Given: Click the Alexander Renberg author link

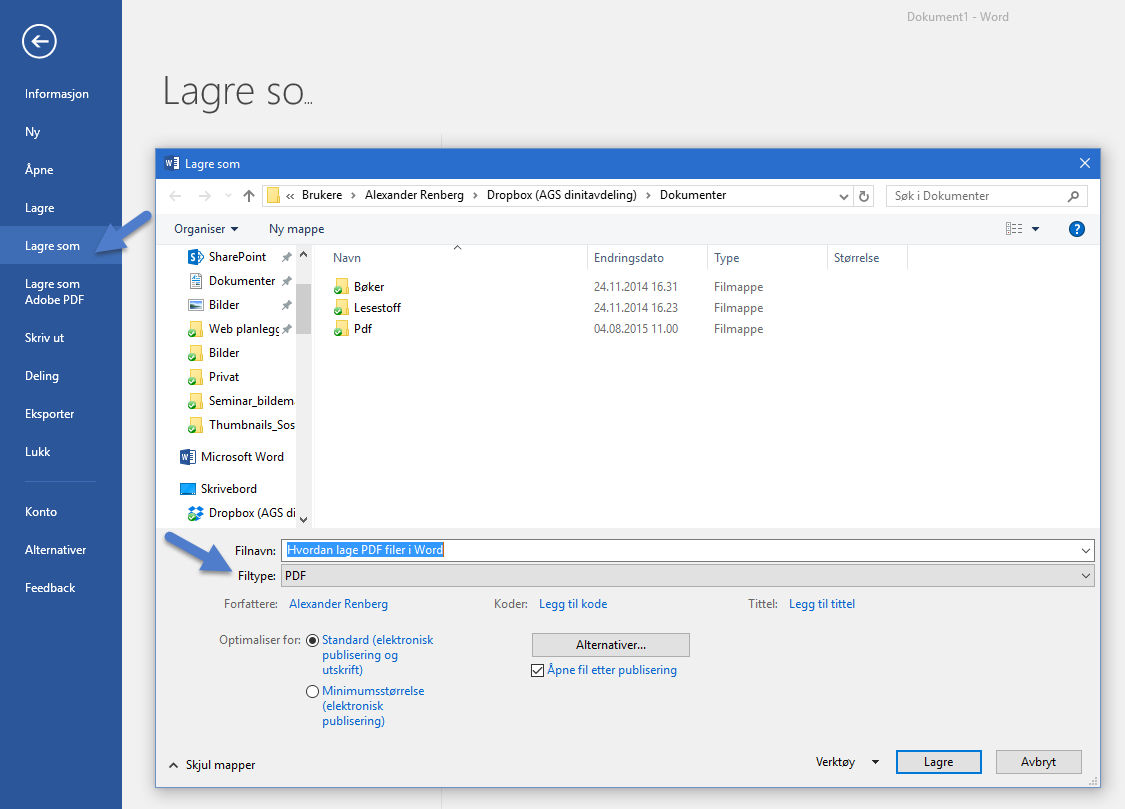Looking at the screenshot, I should click(339, 604).
